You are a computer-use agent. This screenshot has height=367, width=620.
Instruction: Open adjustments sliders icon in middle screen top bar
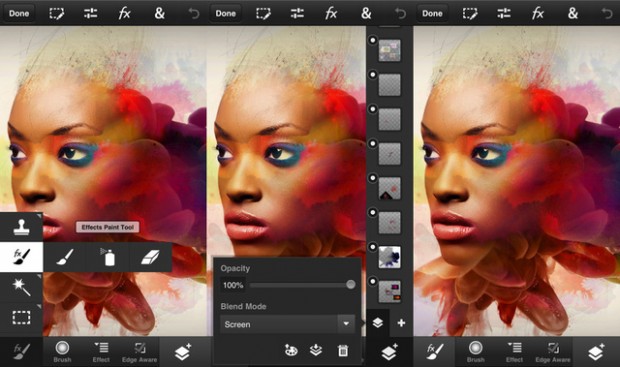point(297,14)
